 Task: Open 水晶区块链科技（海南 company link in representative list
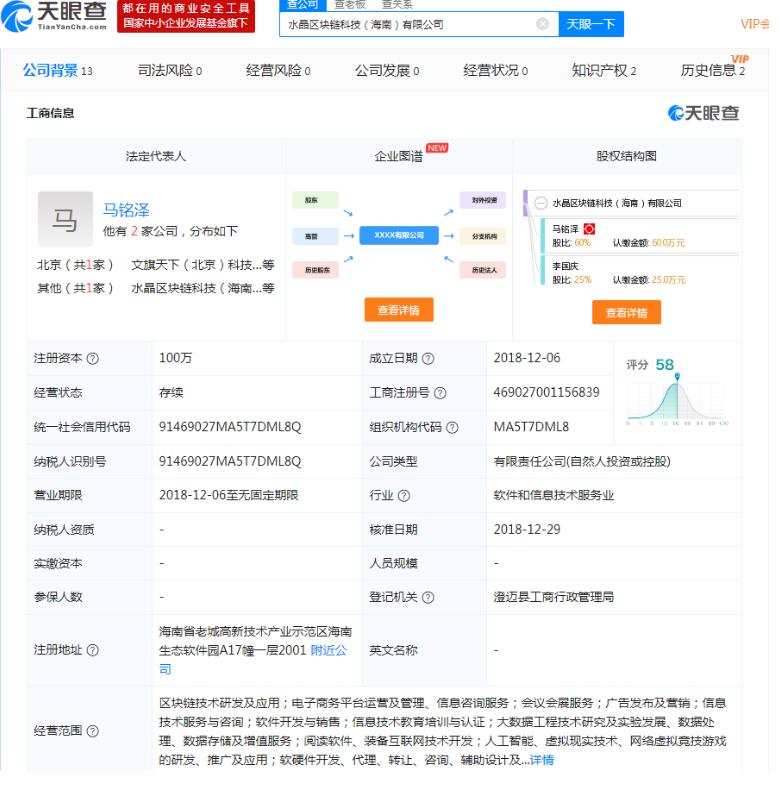[x=202, y=288]
